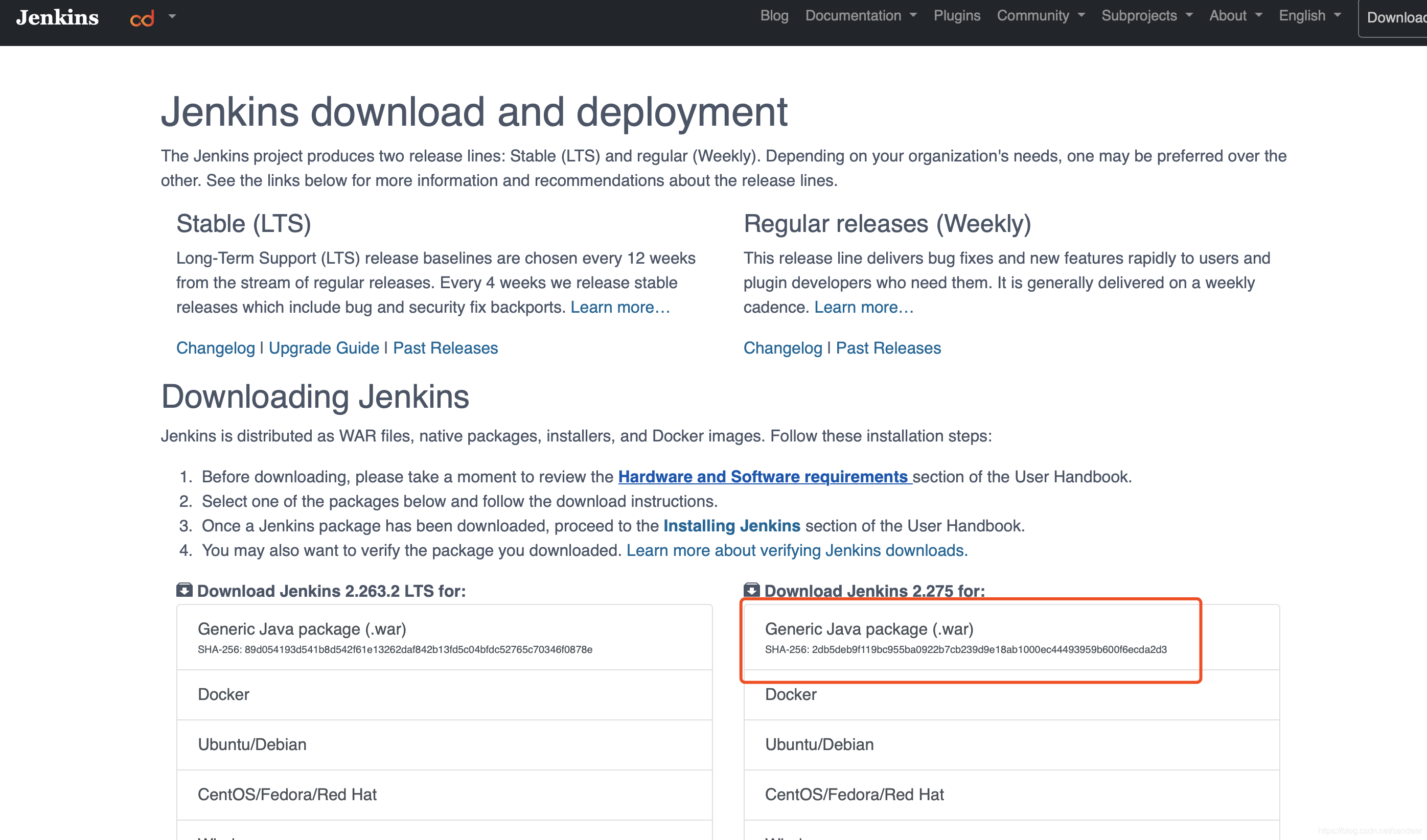The width and height of the screenshot is (1427, 840).
Task: Open the Weekly Changelog link
Action: click(x=782, y=348)
